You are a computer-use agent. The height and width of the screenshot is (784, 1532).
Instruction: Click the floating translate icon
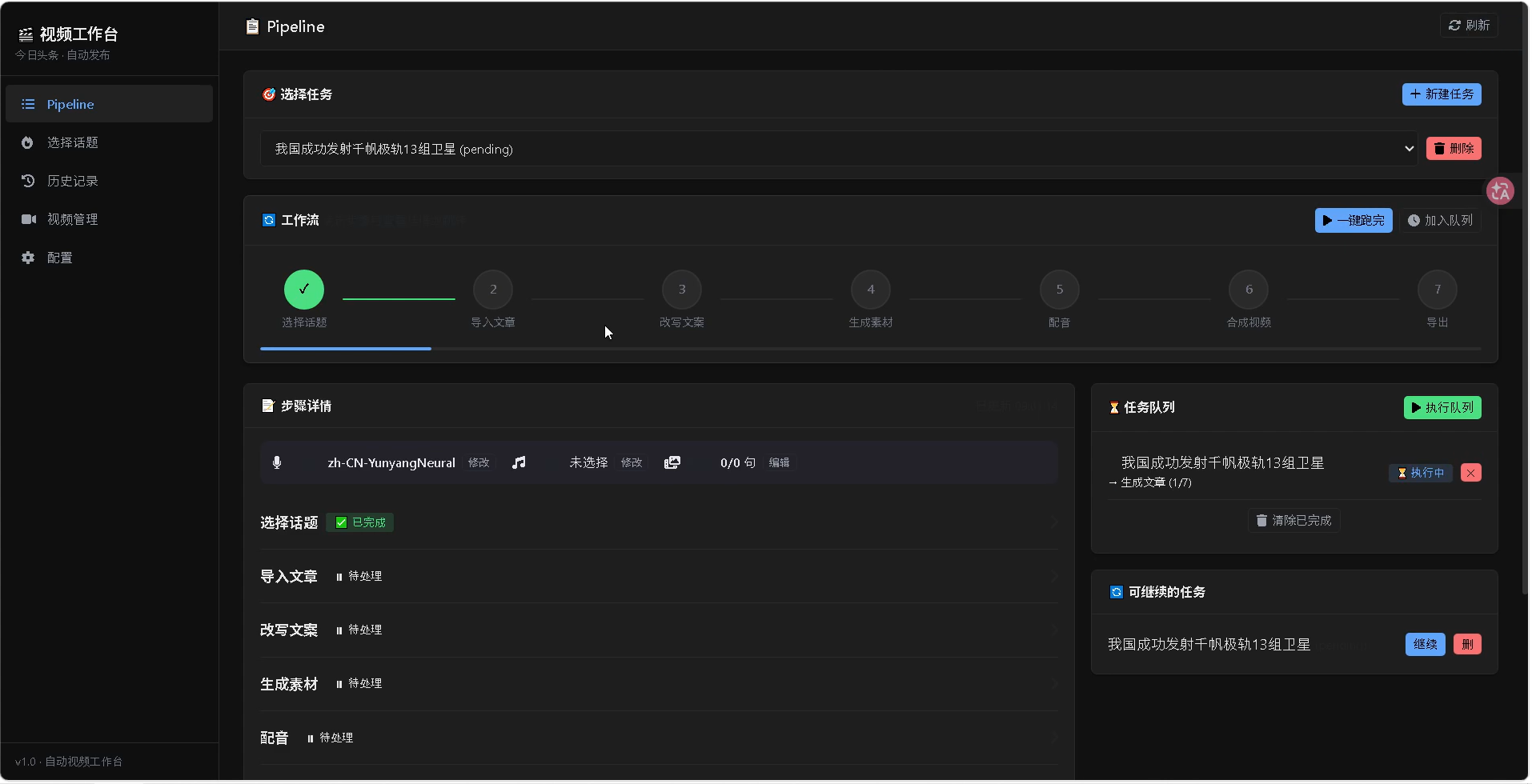tap(1500, 191)
